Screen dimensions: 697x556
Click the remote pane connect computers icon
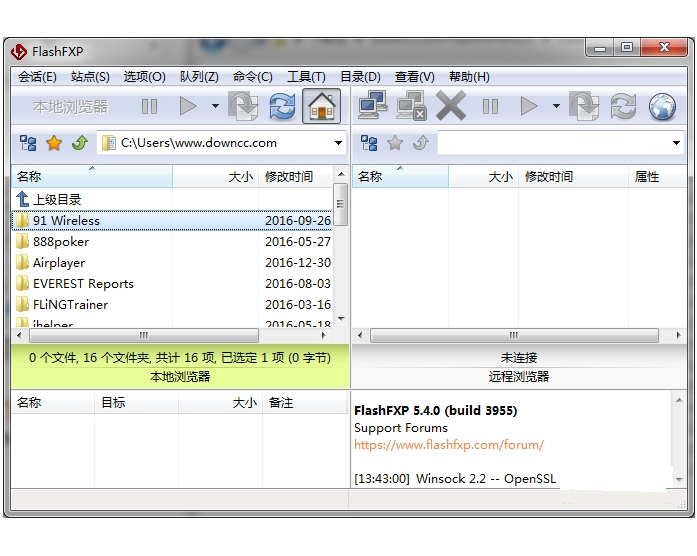373,105
